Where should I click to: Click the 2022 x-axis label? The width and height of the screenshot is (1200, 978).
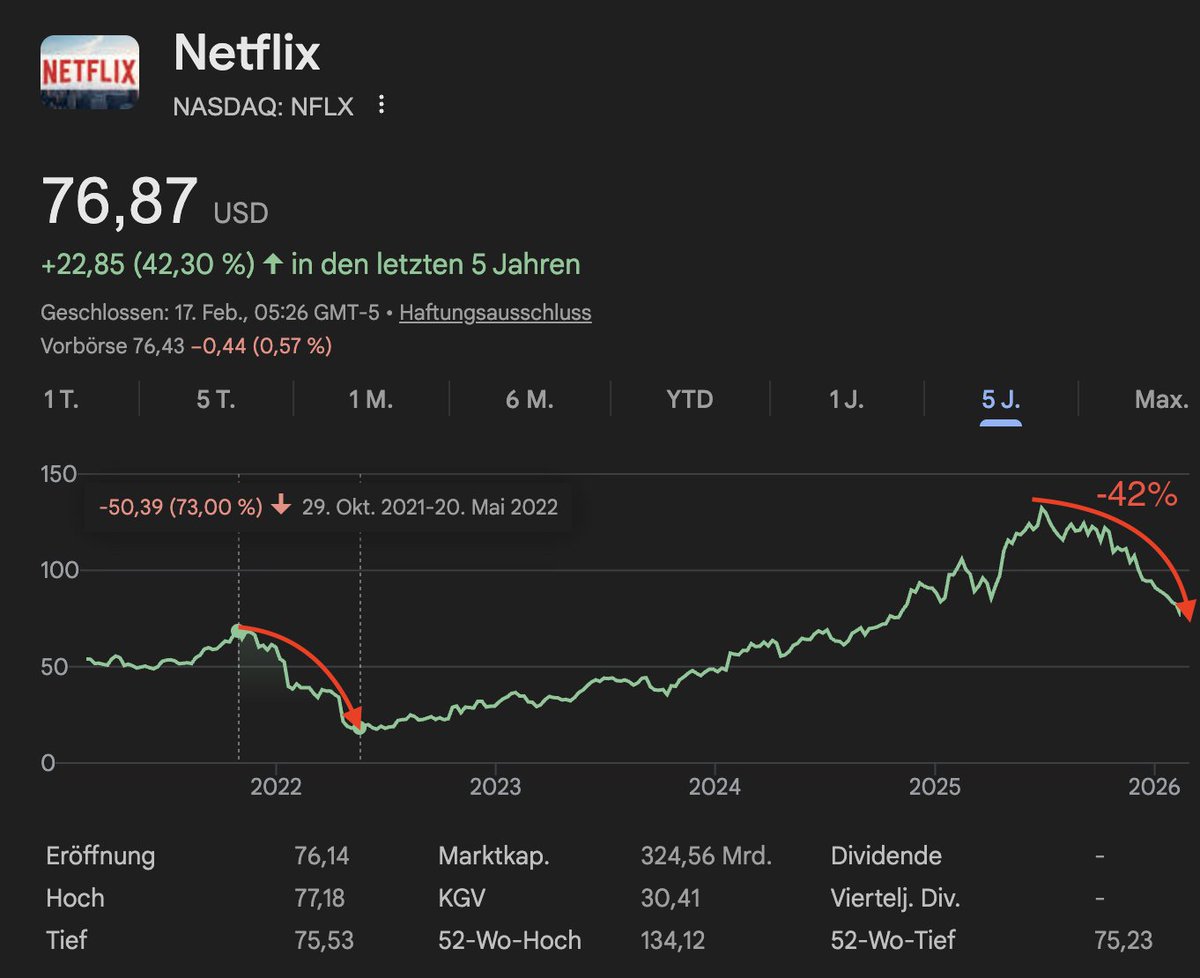click(276, 786)
